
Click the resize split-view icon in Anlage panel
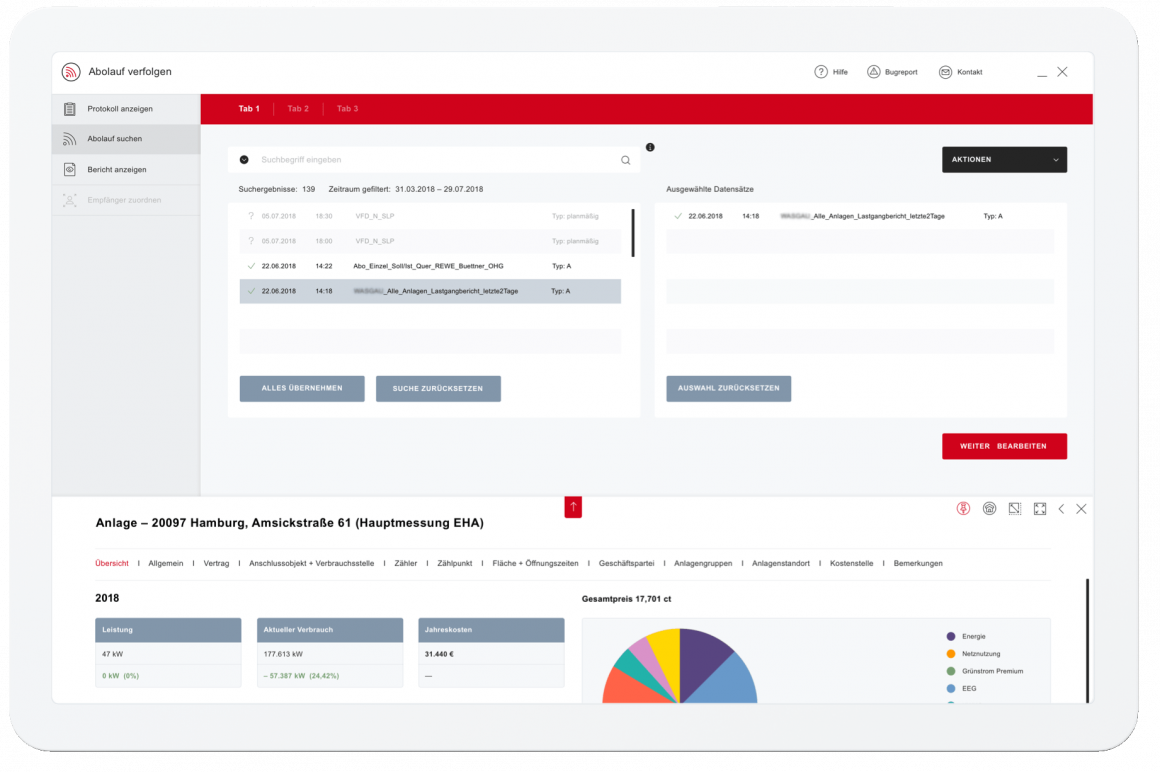point(1014,509)
